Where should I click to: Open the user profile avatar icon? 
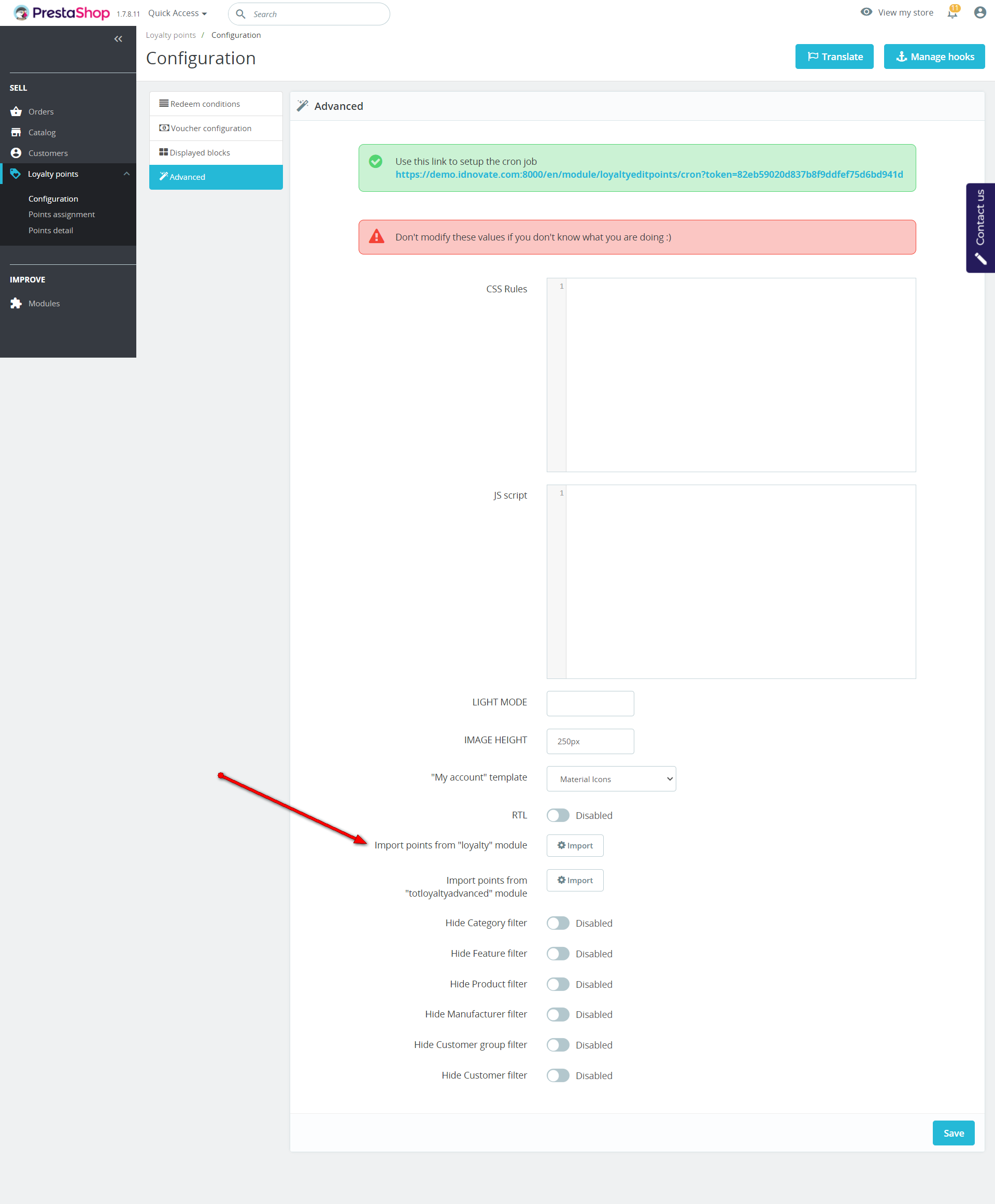click(x=979, y=12)
